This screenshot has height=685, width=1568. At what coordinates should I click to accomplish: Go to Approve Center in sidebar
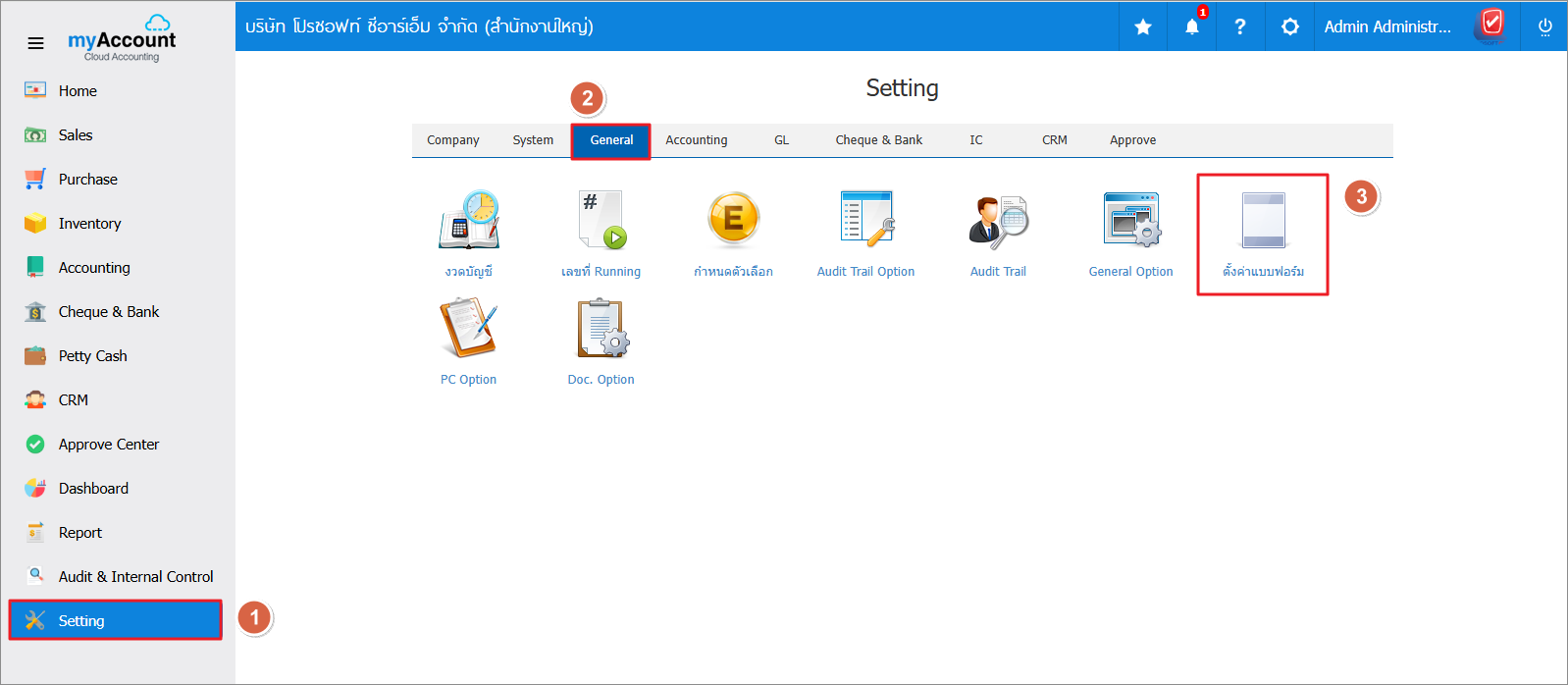coord(108,445)
